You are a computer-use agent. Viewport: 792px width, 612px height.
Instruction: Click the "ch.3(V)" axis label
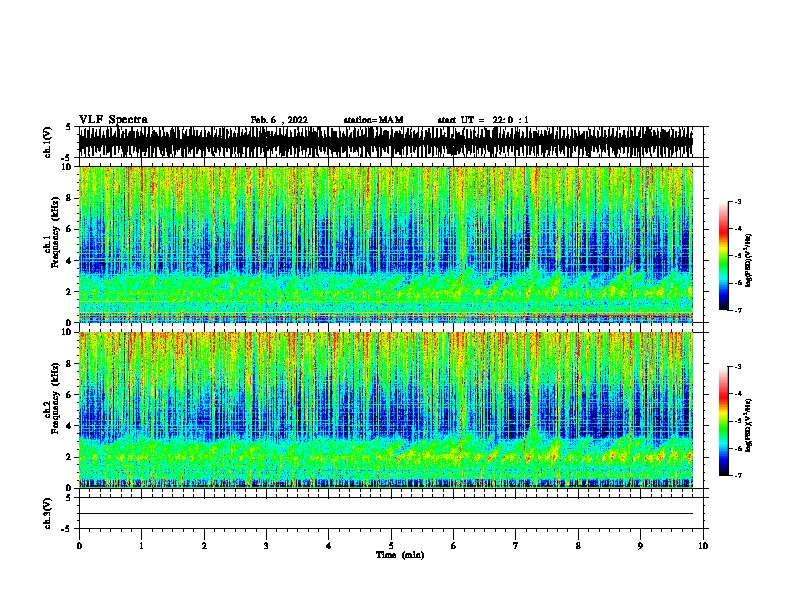coord(48,513)
